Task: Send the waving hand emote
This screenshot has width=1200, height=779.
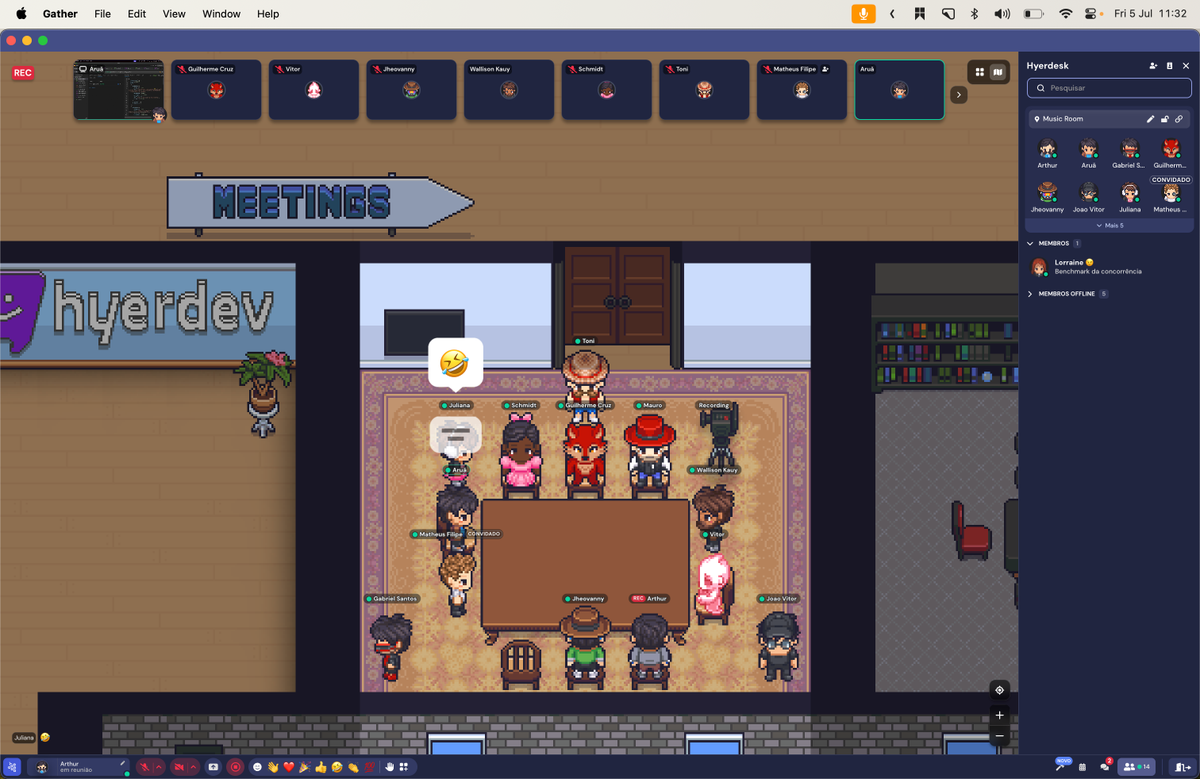Action: pos(273,767)
